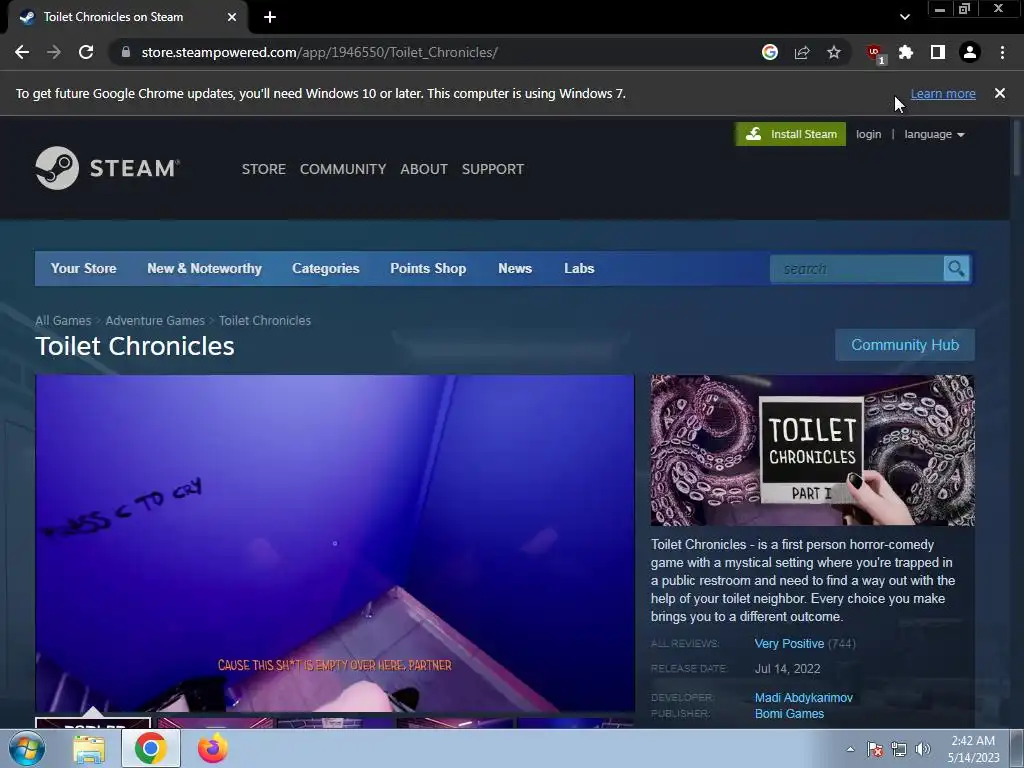
Task: Open the ABOUT menu item
Action: click(424, 169)
